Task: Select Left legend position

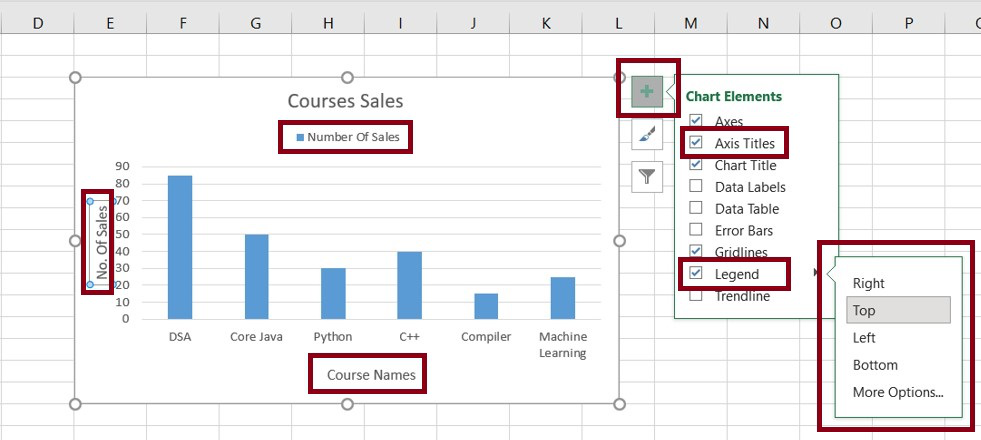Action: pyautogui.click(x=864, y=338)
